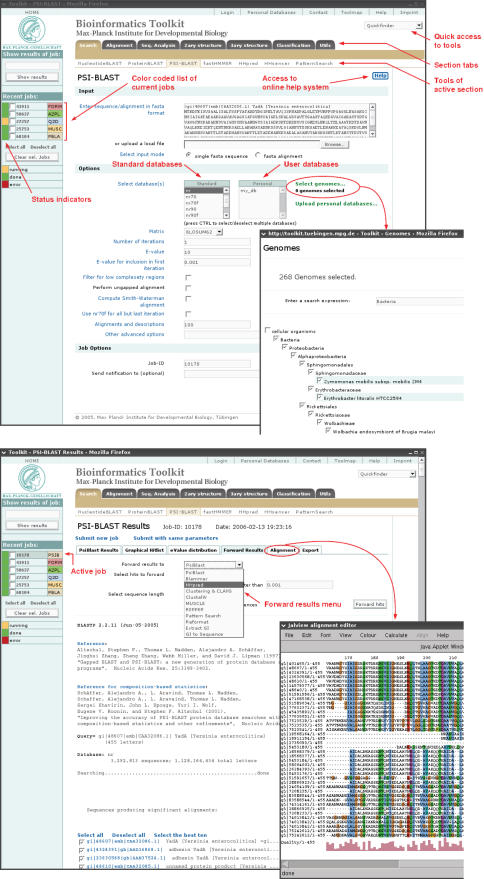This screenshot has width=484, height=879.
Task: Click 'Select the best ten' link
Action: (179, 835)
